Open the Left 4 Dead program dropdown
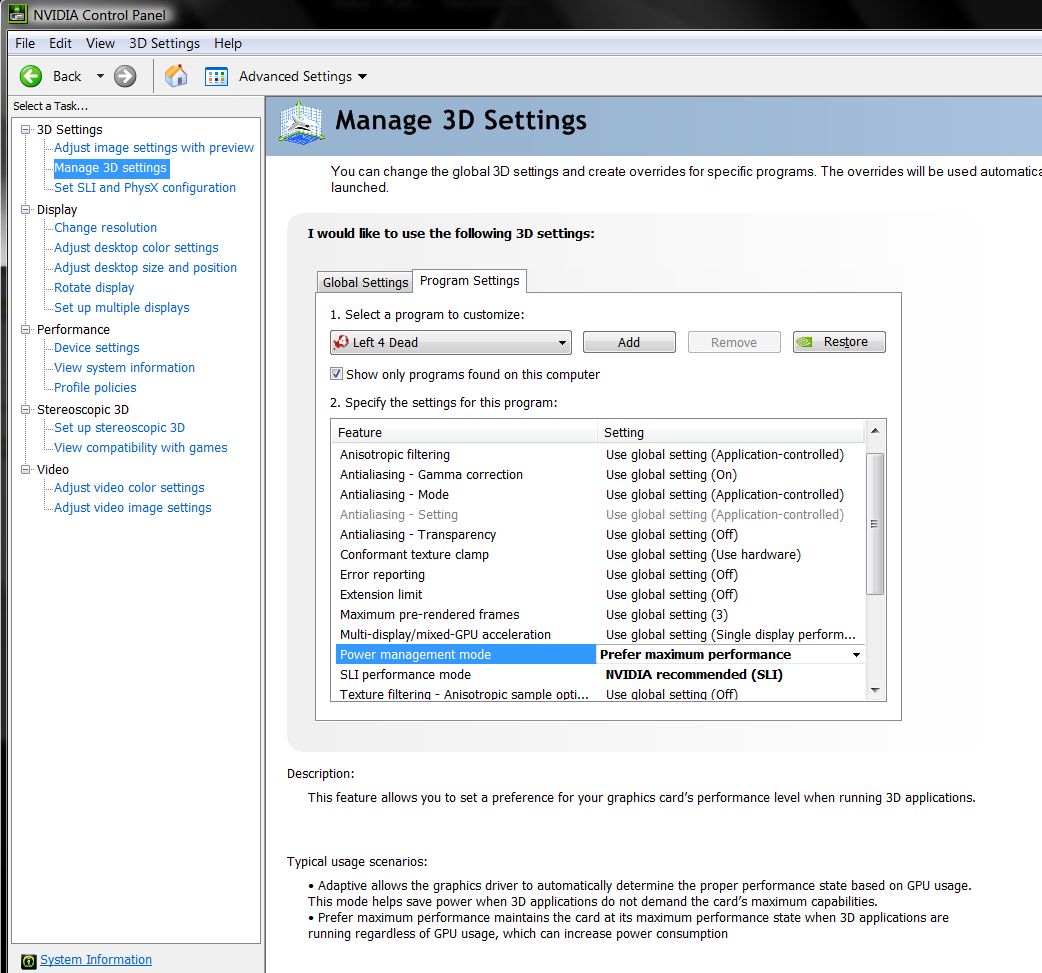 (451, 342)
